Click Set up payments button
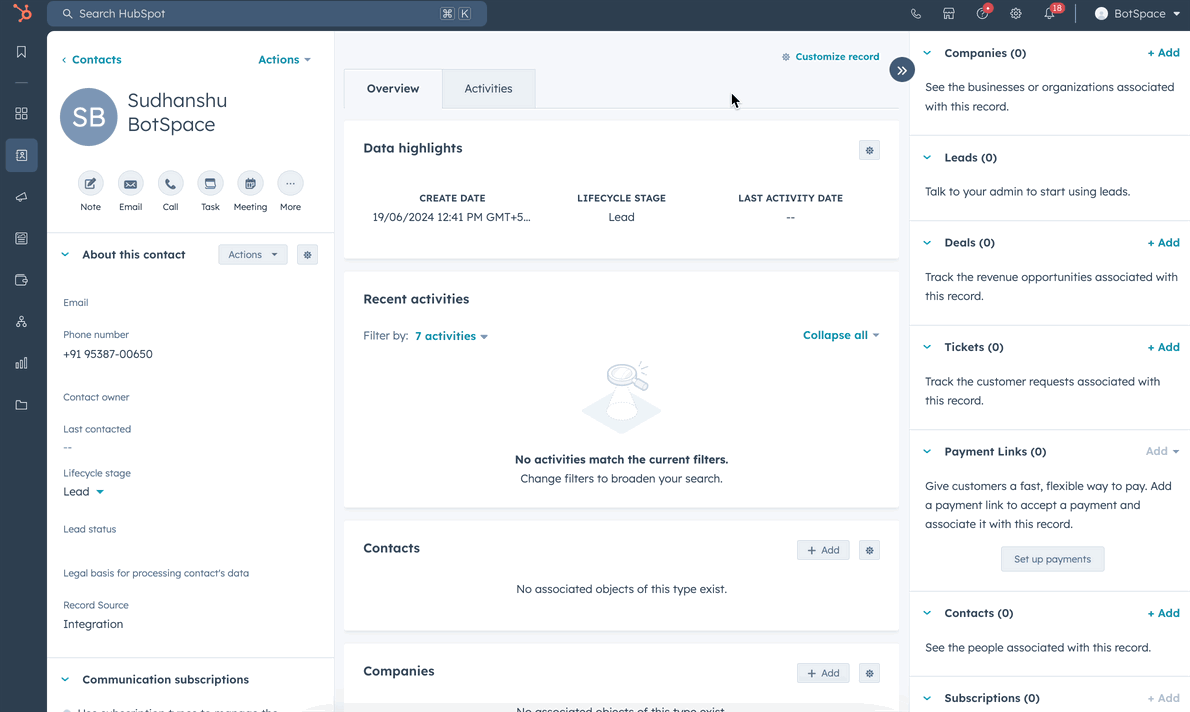1190x712 pixels. coord(1053,559)
